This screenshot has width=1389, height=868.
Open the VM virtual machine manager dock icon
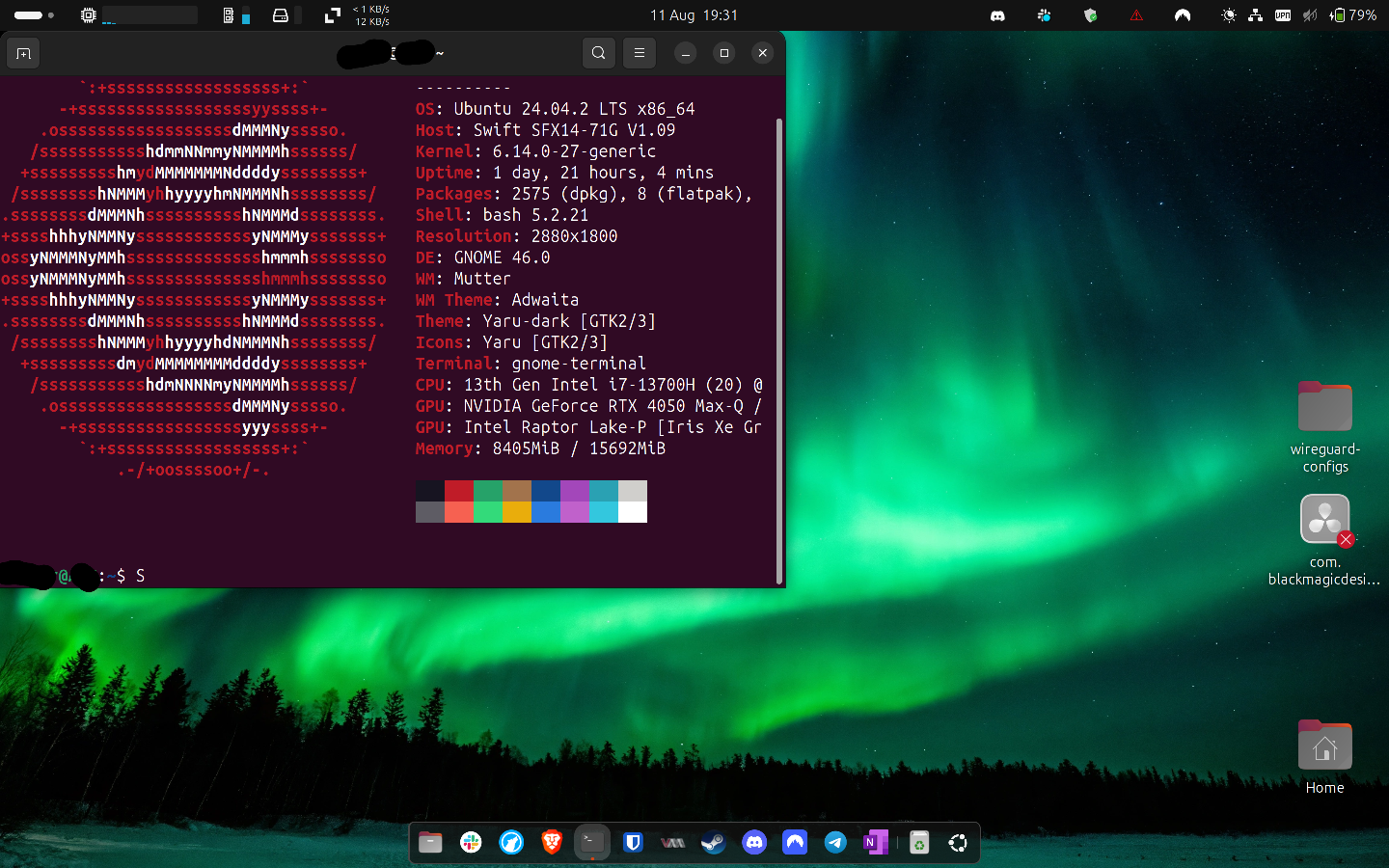[673, 843]
